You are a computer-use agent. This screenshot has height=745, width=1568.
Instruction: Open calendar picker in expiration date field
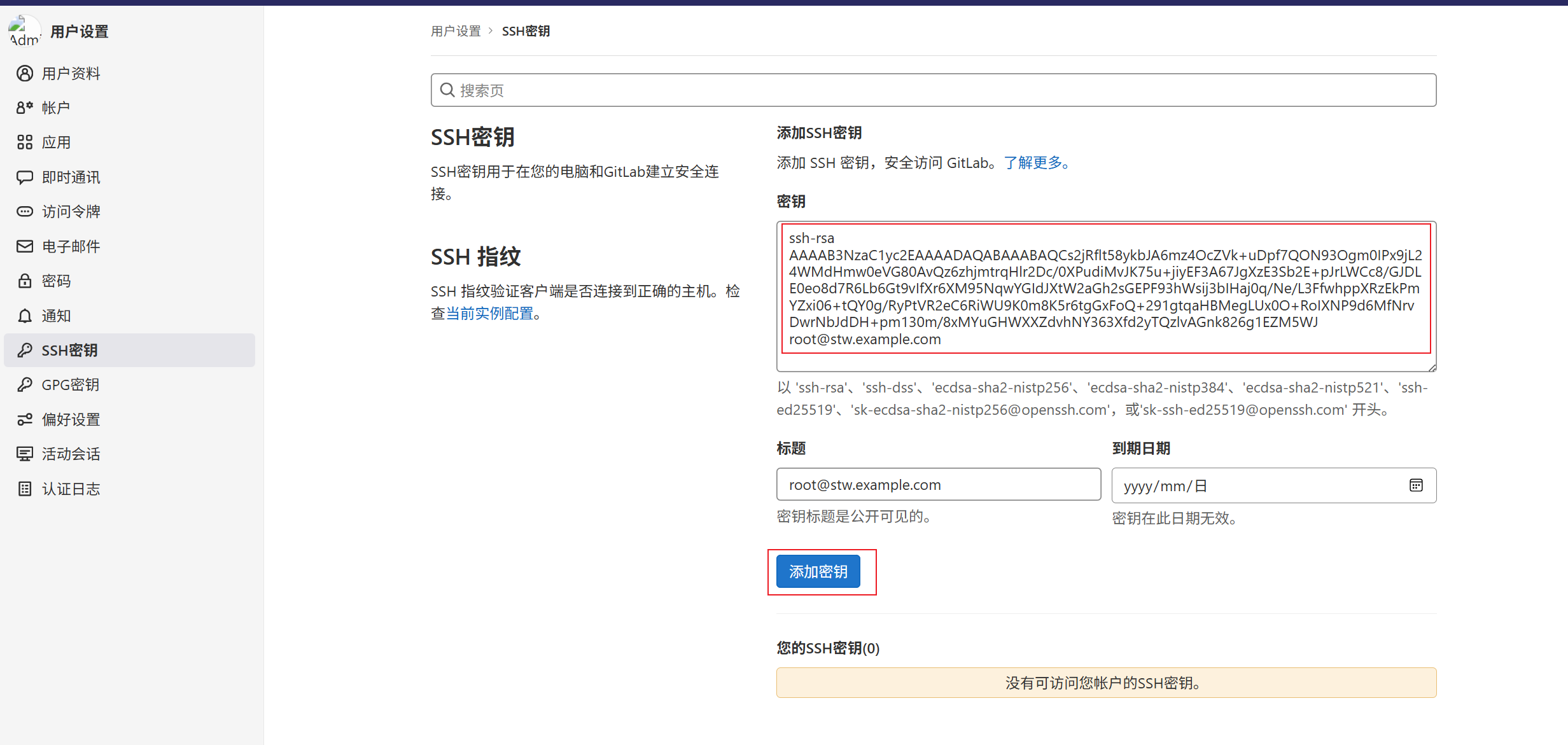pos(1416,485)
